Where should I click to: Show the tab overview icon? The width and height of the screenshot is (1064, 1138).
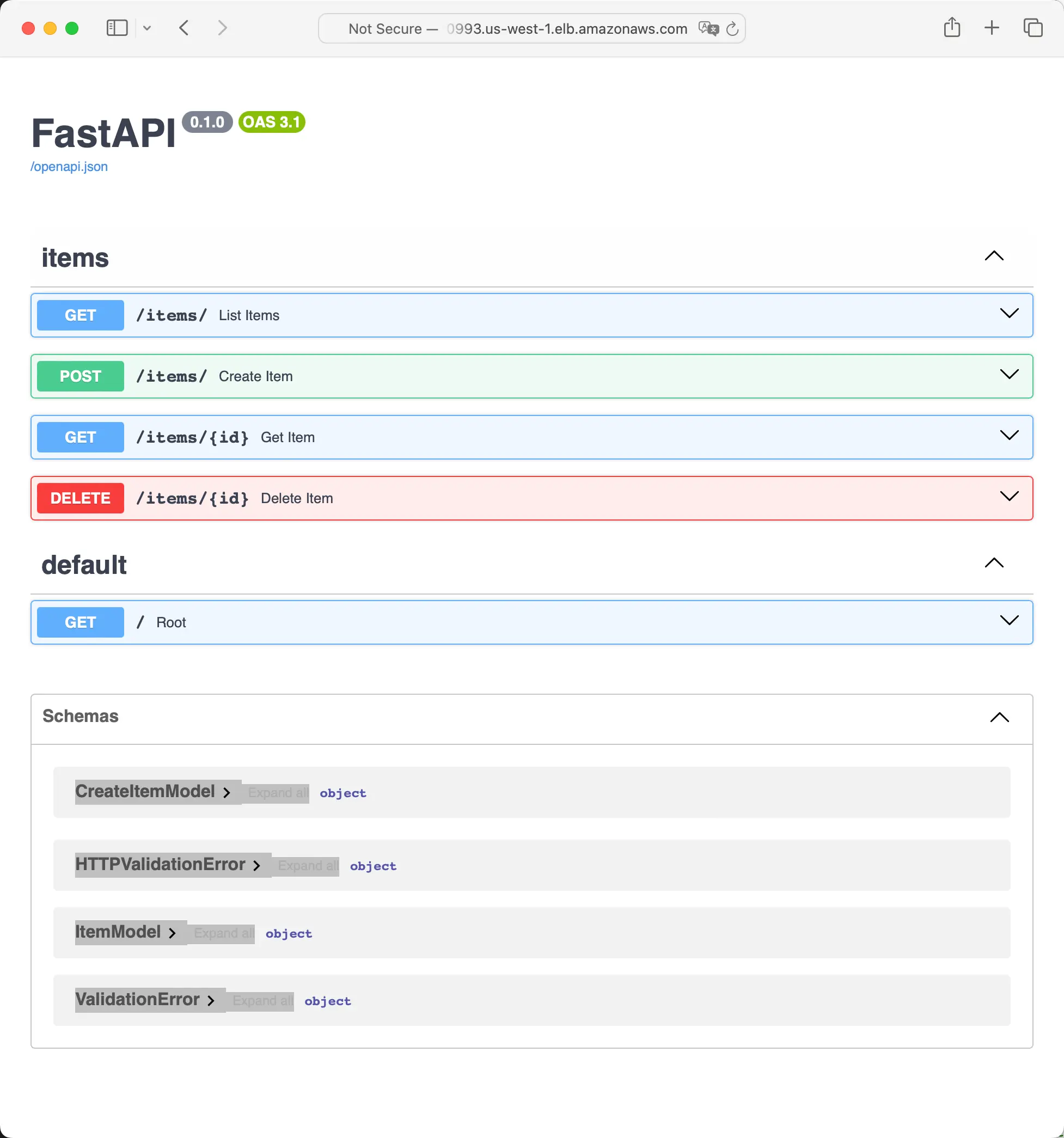point(1032,27)
